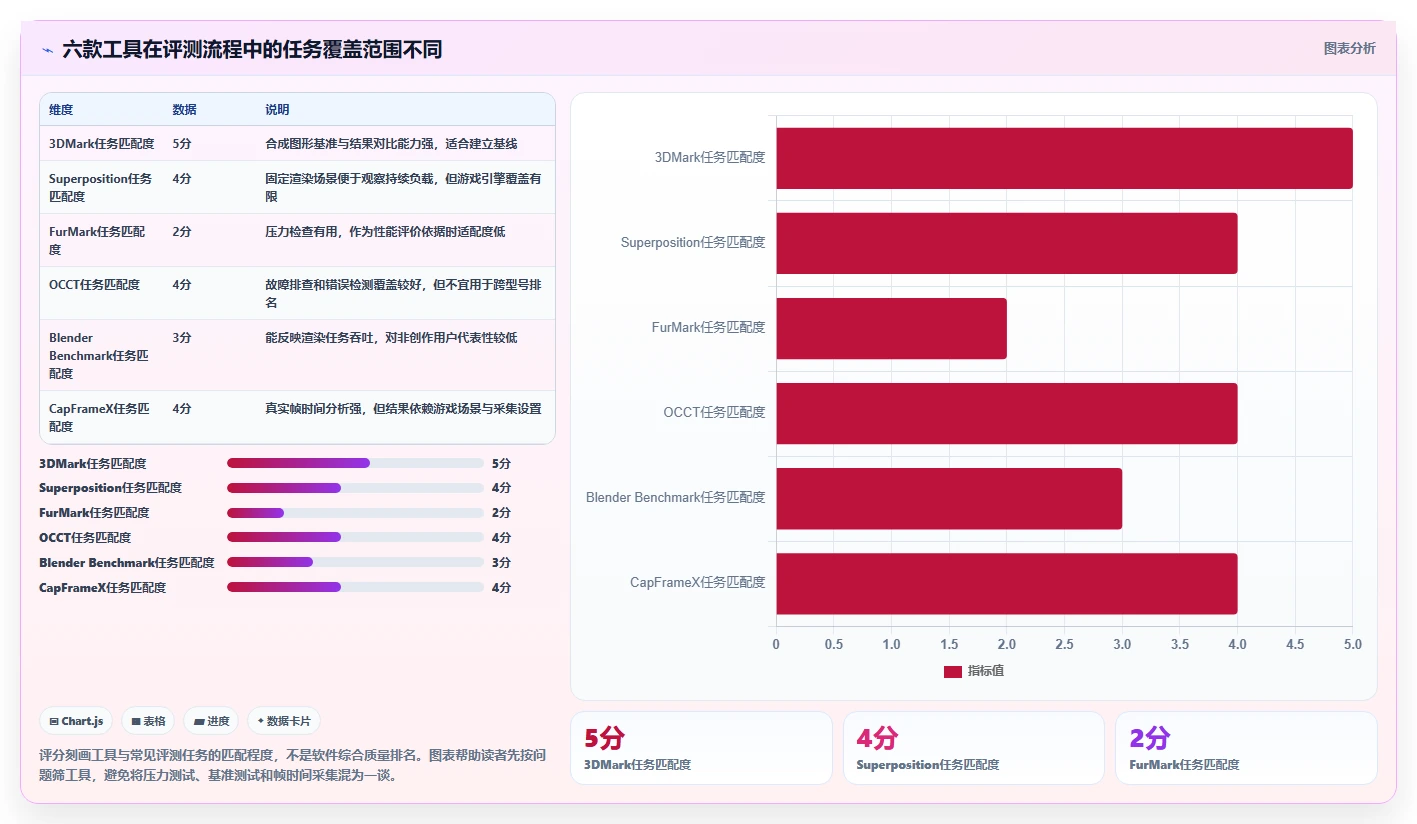
Task: Click the CapFrameX progress bar
Action: coord(355,587)
